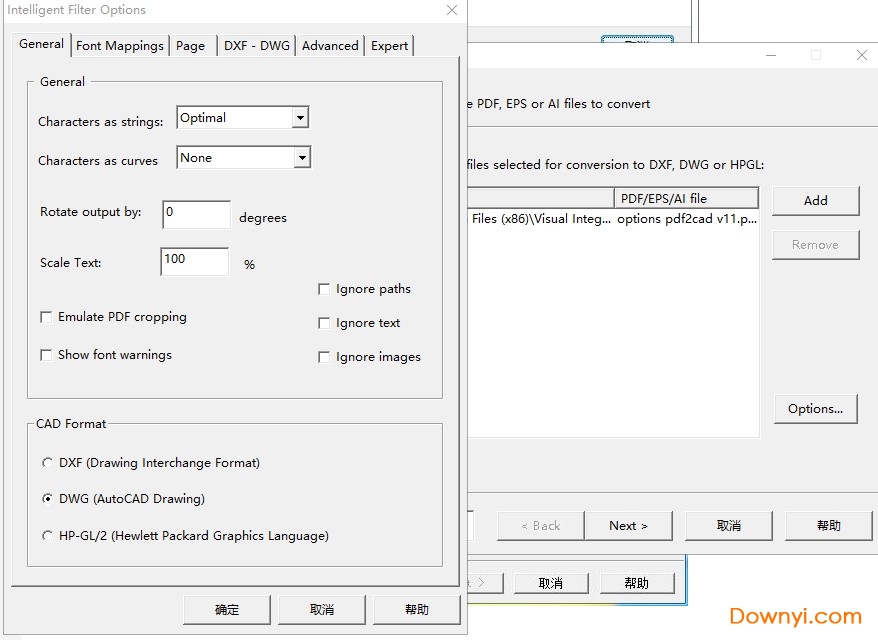This screenshot has height=640, width=878.
Task: Switch to the Font Mappings tab
Action: point(119,46)
